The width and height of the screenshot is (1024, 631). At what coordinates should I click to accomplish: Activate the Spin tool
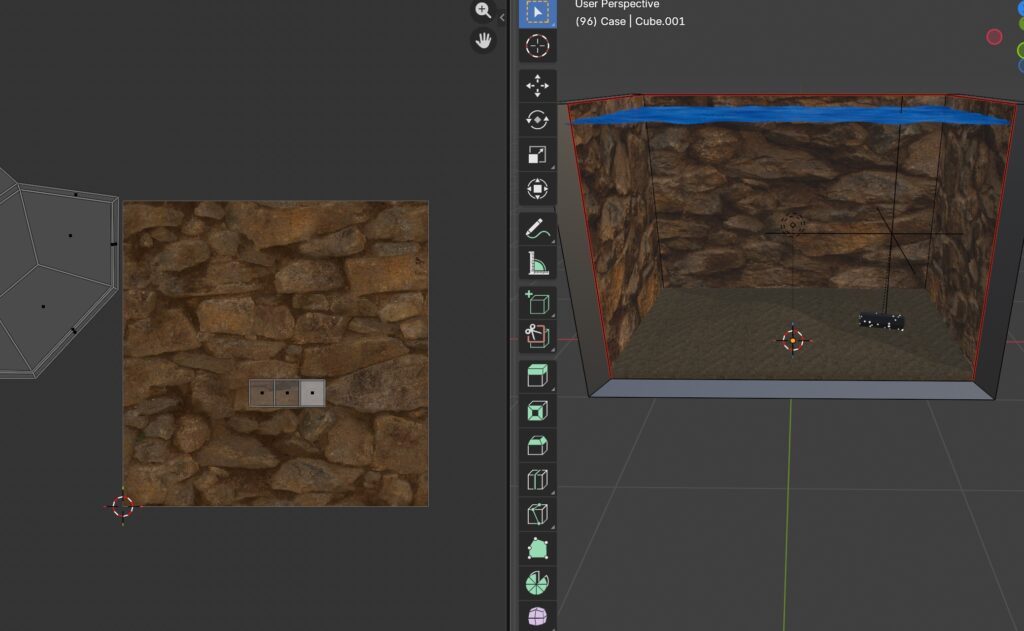[538, 582]
